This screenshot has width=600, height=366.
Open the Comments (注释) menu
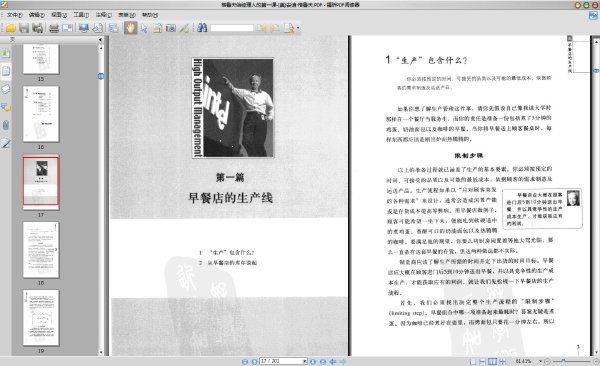pos(104,15)
